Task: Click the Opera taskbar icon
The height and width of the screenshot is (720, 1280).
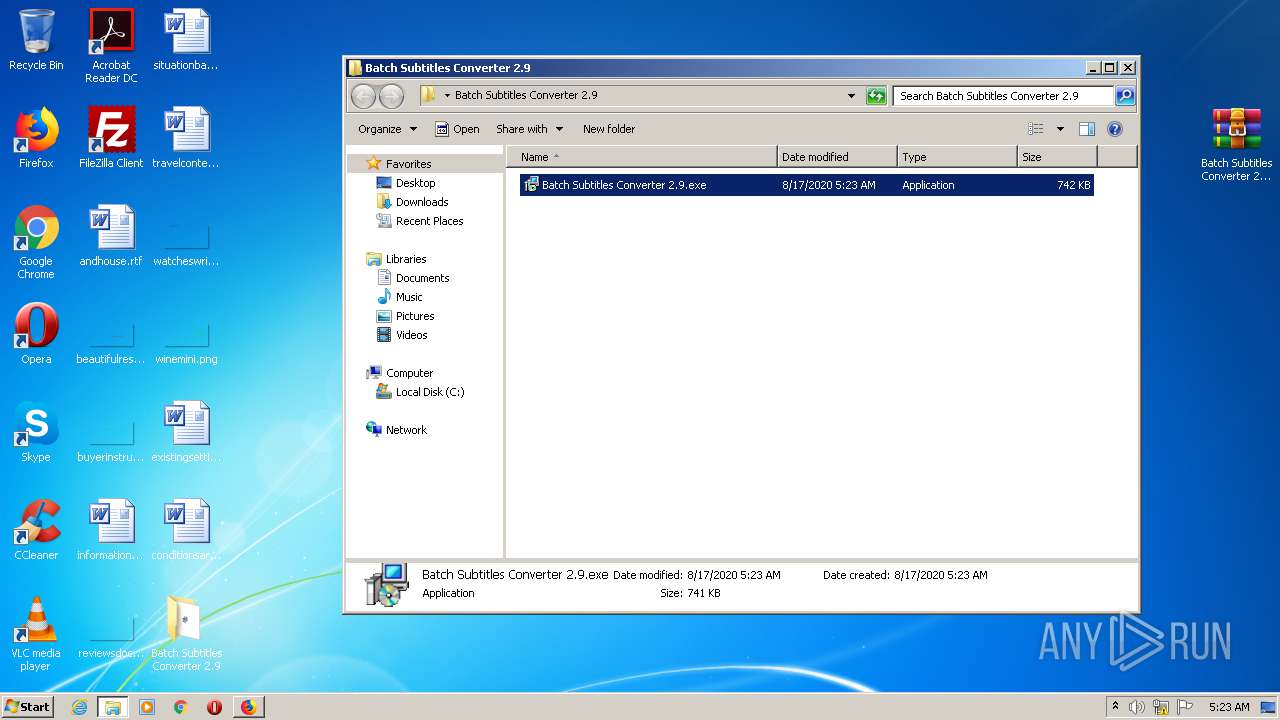Action: (214, 707)
